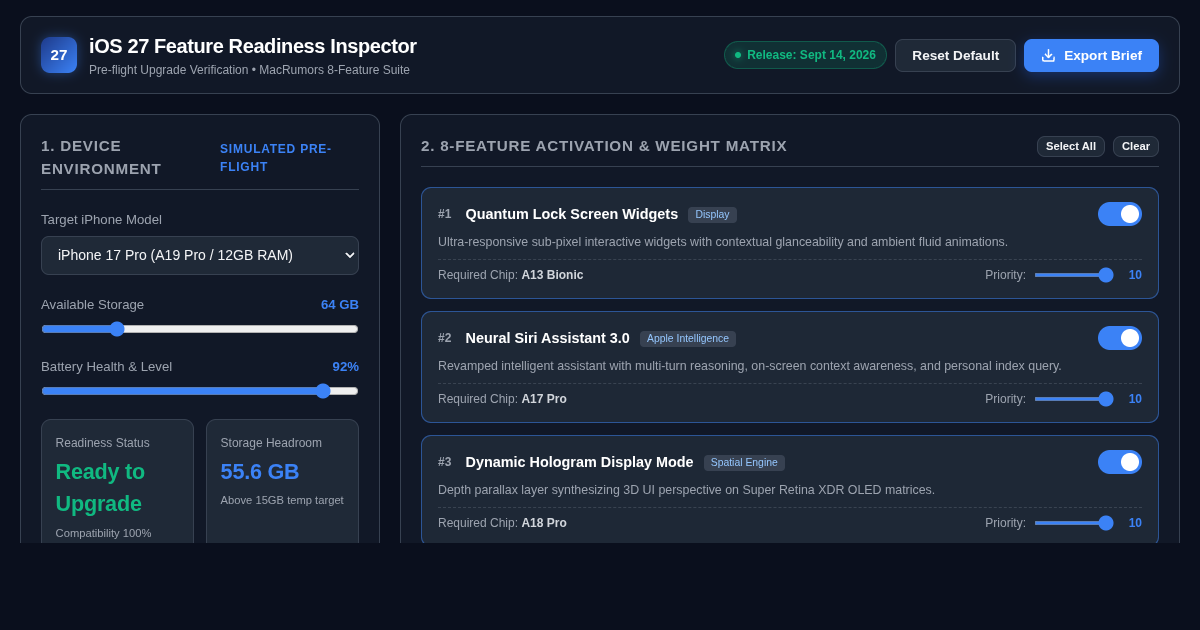Toggle Quantum Lock Screen Widgets switch
Viewport: 1200px width, 630px height.
coord(1120,214)
